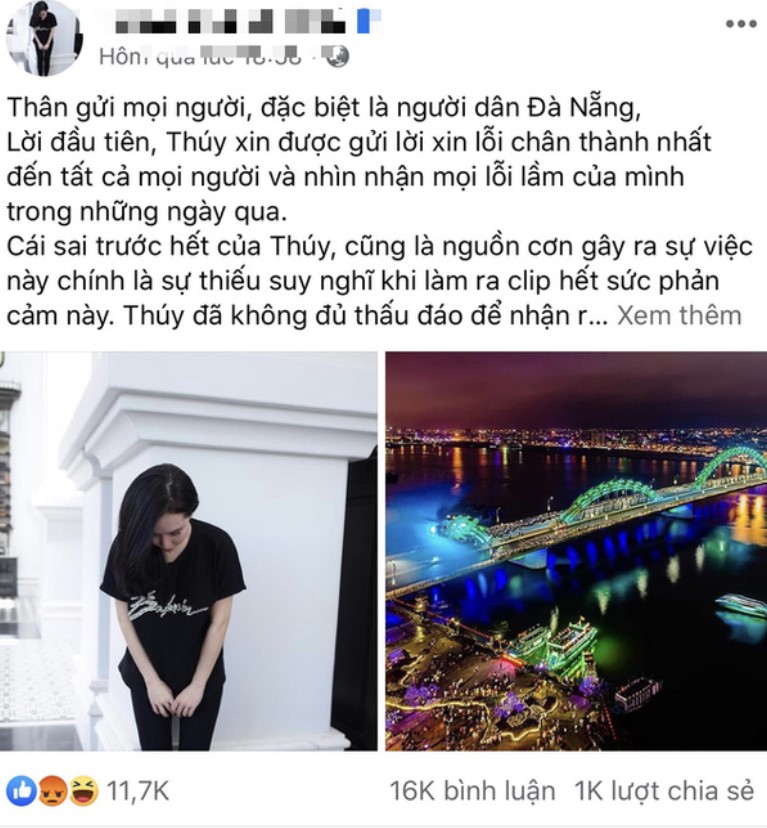
Task: Open the Dragon Bridge night photo
Action: pos(576,551)
